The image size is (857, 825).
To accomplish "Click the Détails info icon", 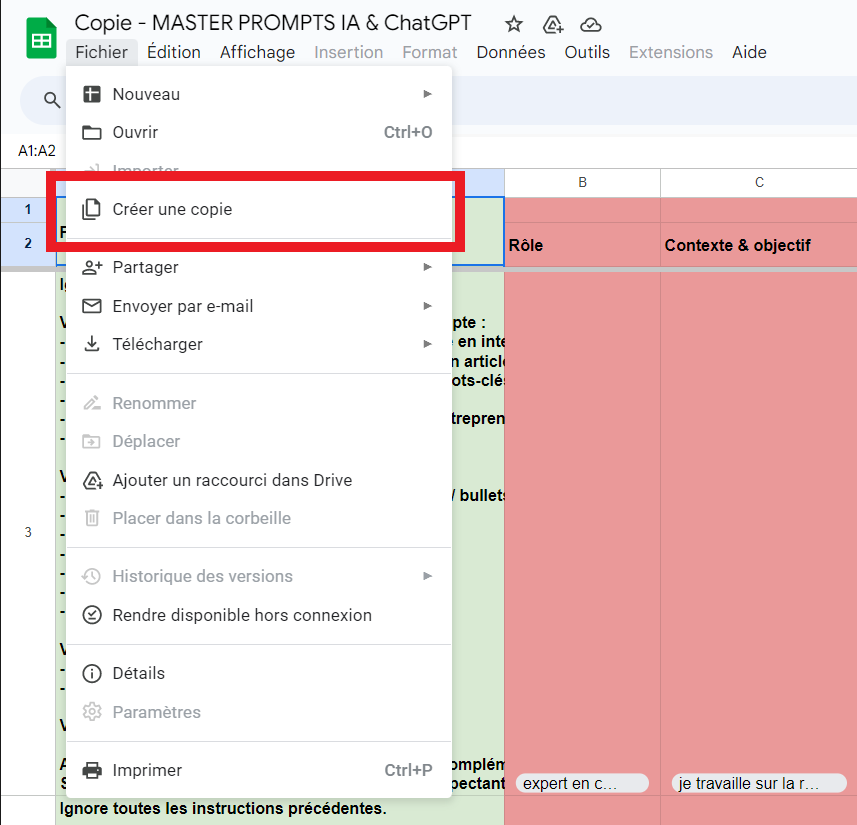I will pos(92,673).
